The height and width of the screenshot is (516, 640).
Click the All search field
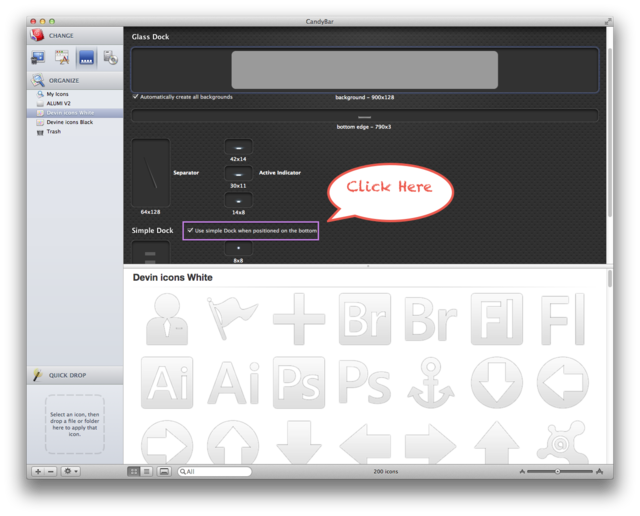(215, 472)
